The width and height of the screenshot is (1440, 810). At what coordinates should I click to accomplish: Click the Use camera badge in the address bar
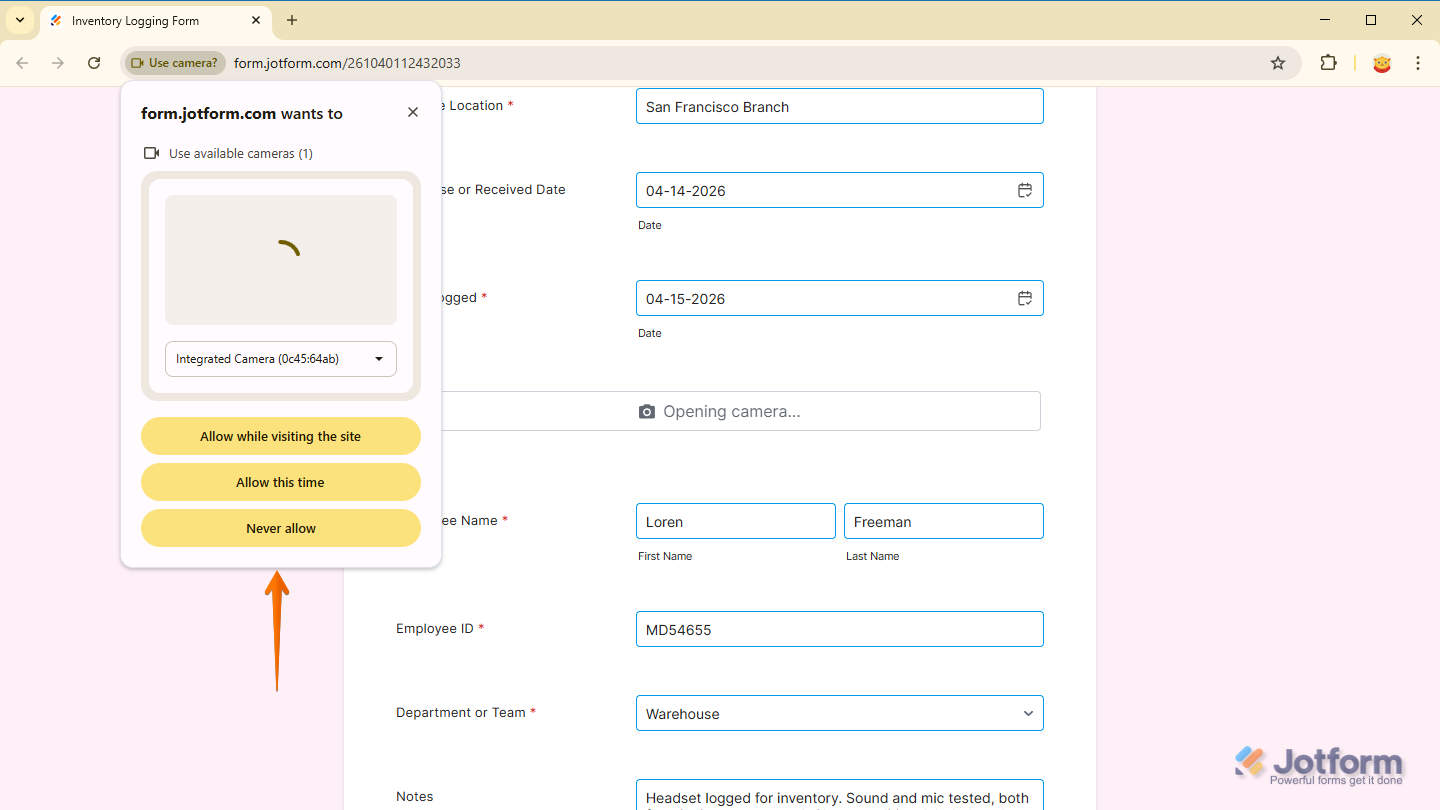[x=174, y=62]
